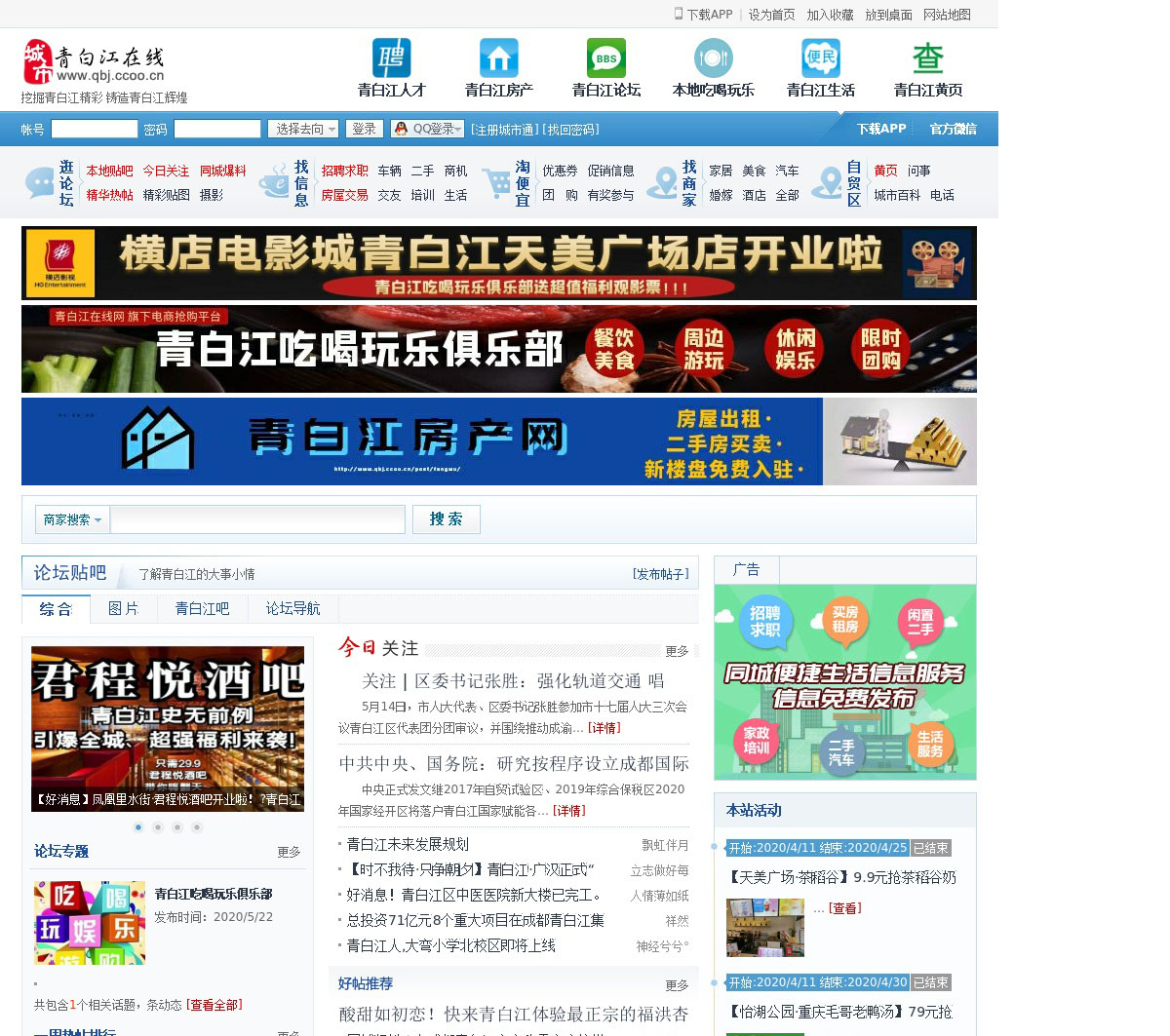Click the 登录 button
The image size is (1170, 1036).
click(365, 129)
